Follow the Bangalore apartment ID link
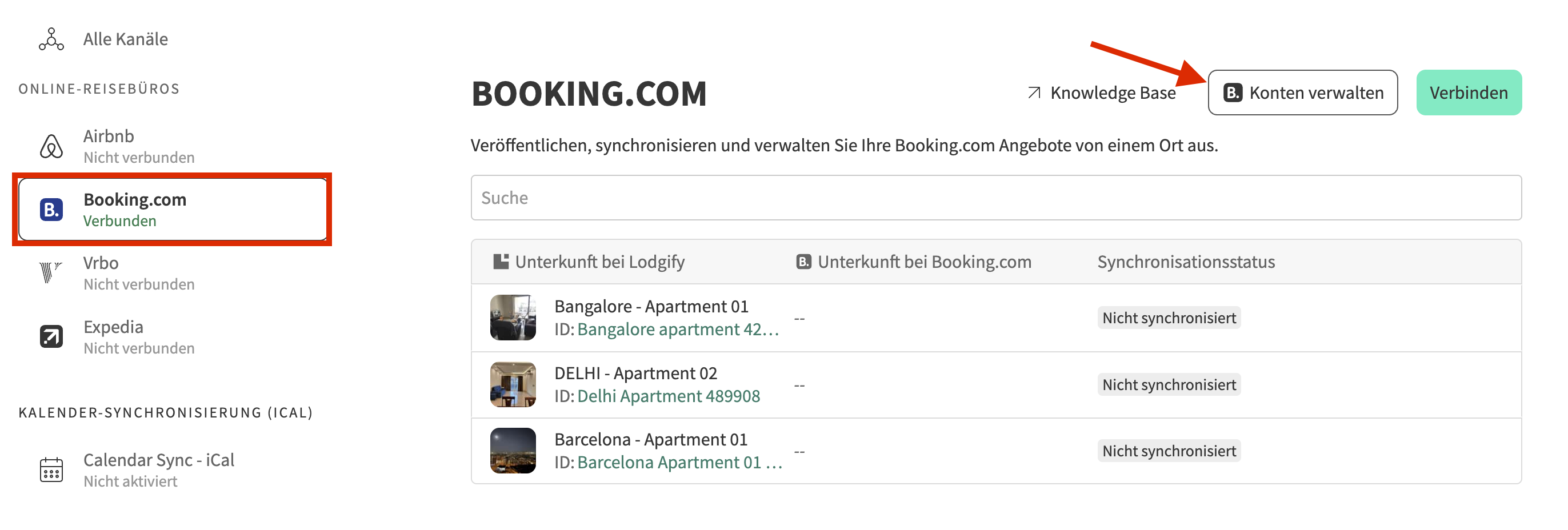 tap(678, 329)
